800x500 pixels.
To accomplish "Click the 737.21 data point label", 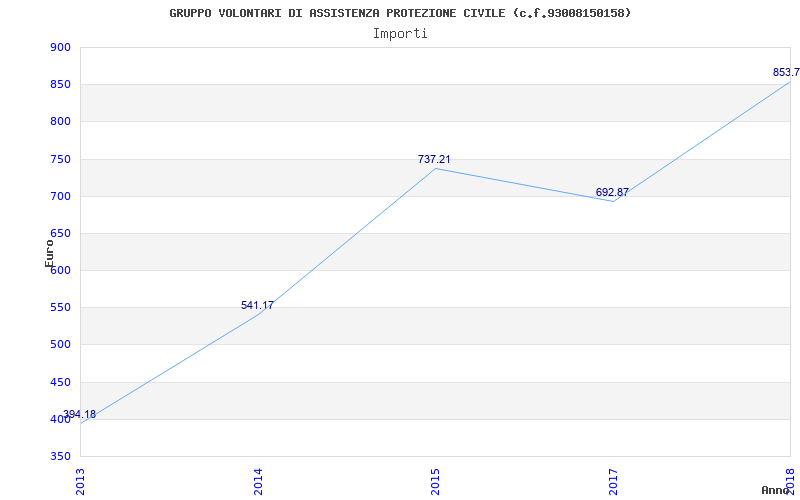I will click(434, 159).
